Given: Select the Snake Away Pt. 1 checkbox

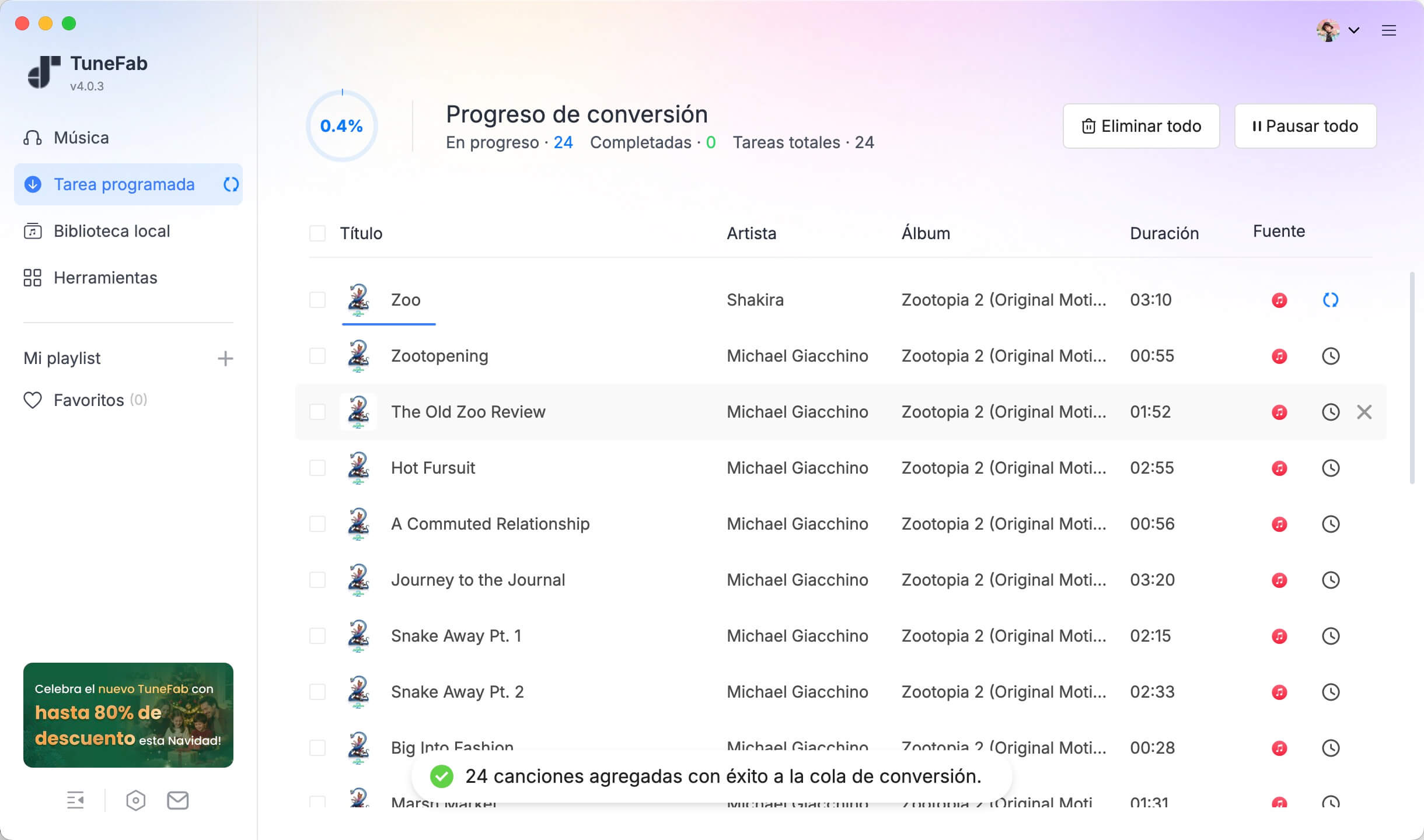Looking at the screenshot, I should click(317, 636).
